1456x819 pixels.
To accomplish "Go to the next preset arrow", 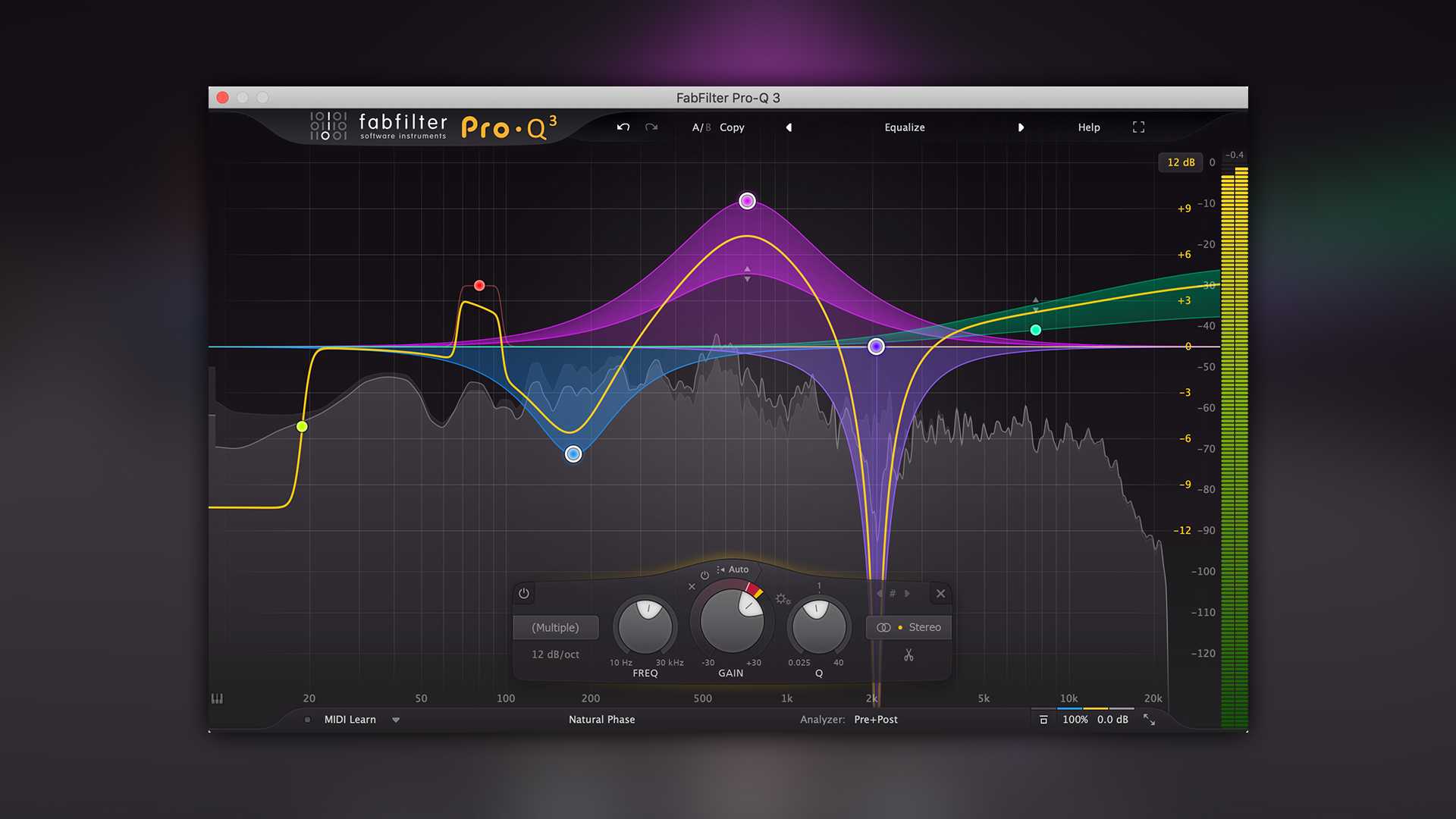I will (x=1021, y=127).
